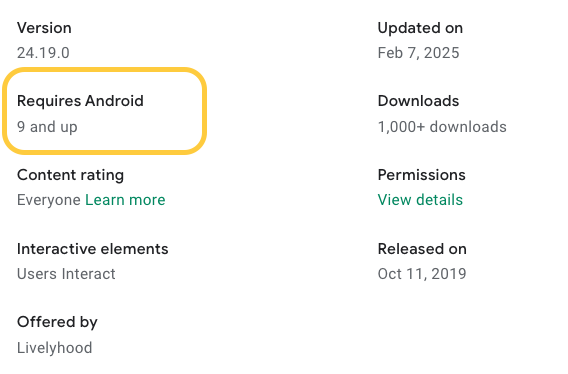Click the 9 and up text
This screenshot has height=374, width=568.
tap(47, 127)
